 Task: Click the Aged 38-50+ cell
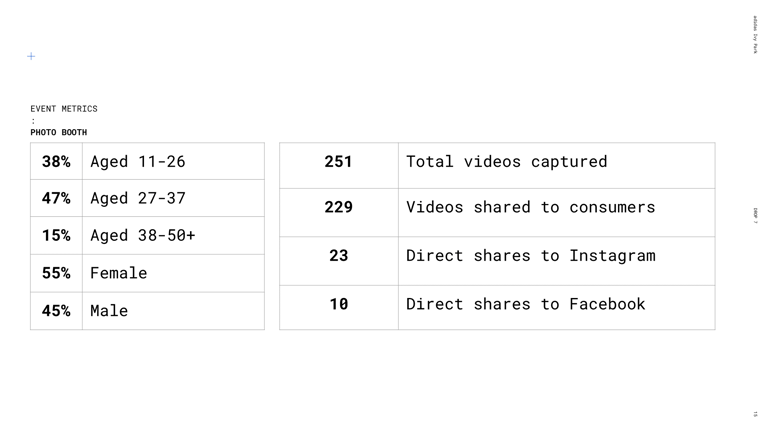click(173, 236)
